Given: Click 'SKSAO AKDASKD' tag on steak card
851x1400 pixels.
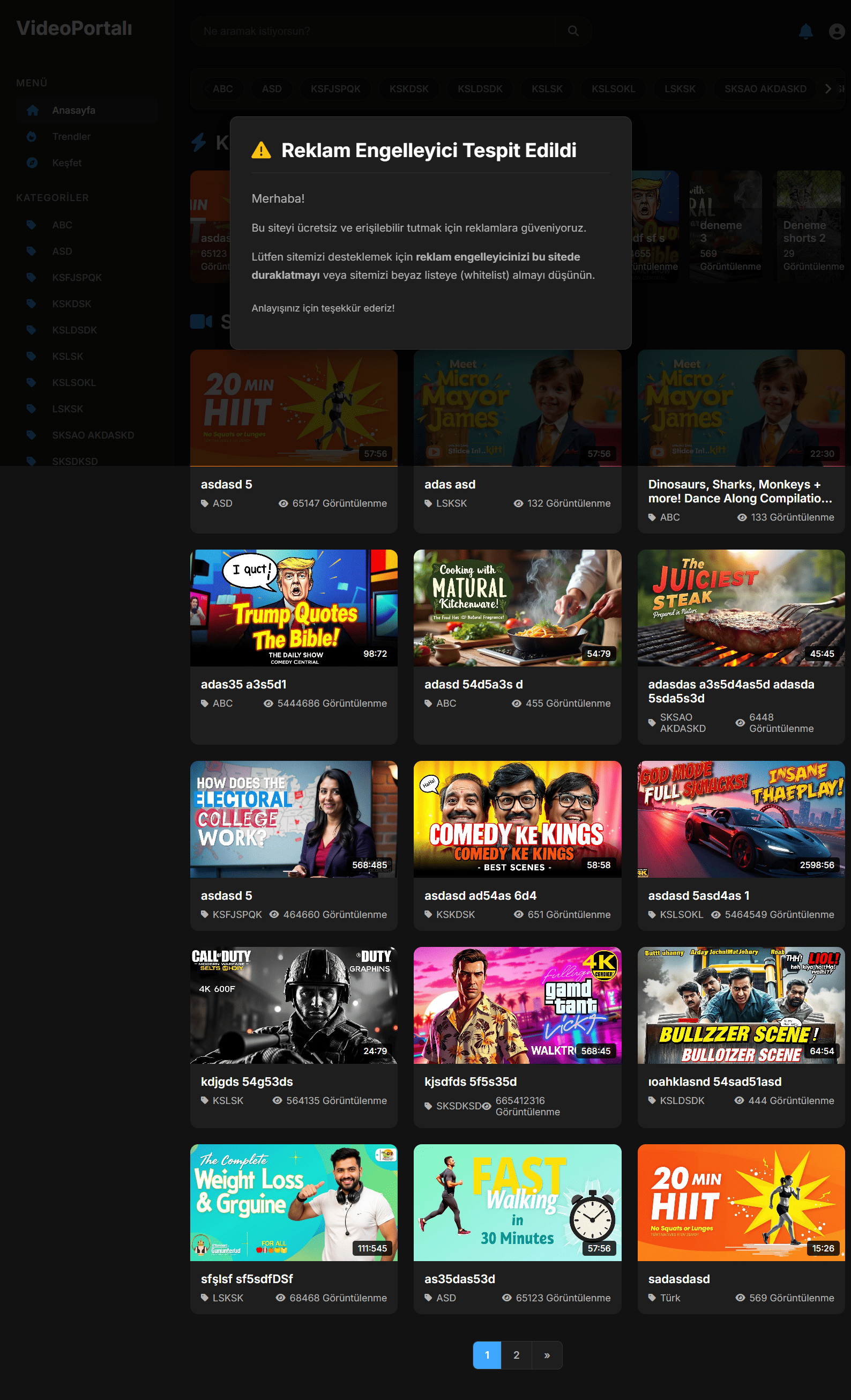Looking at the screenshot, I should pos(683,723).
